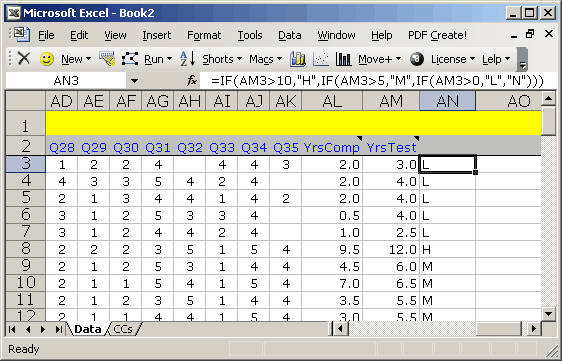
Task: Click the scatter plot chart icon
Action: pos(321,59)
